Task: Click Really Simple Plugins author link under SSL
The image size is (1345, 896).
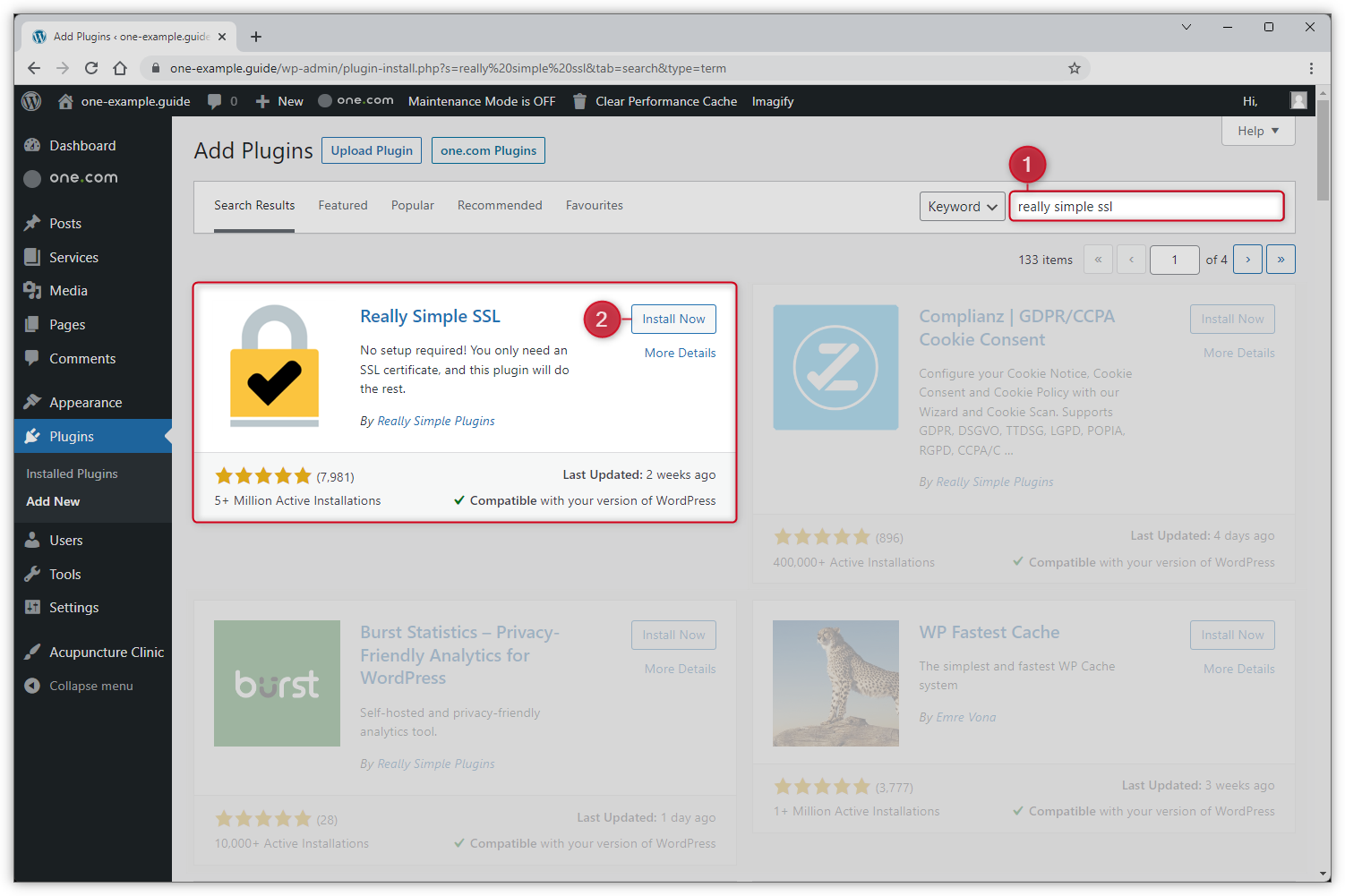Action: point(436,421)
